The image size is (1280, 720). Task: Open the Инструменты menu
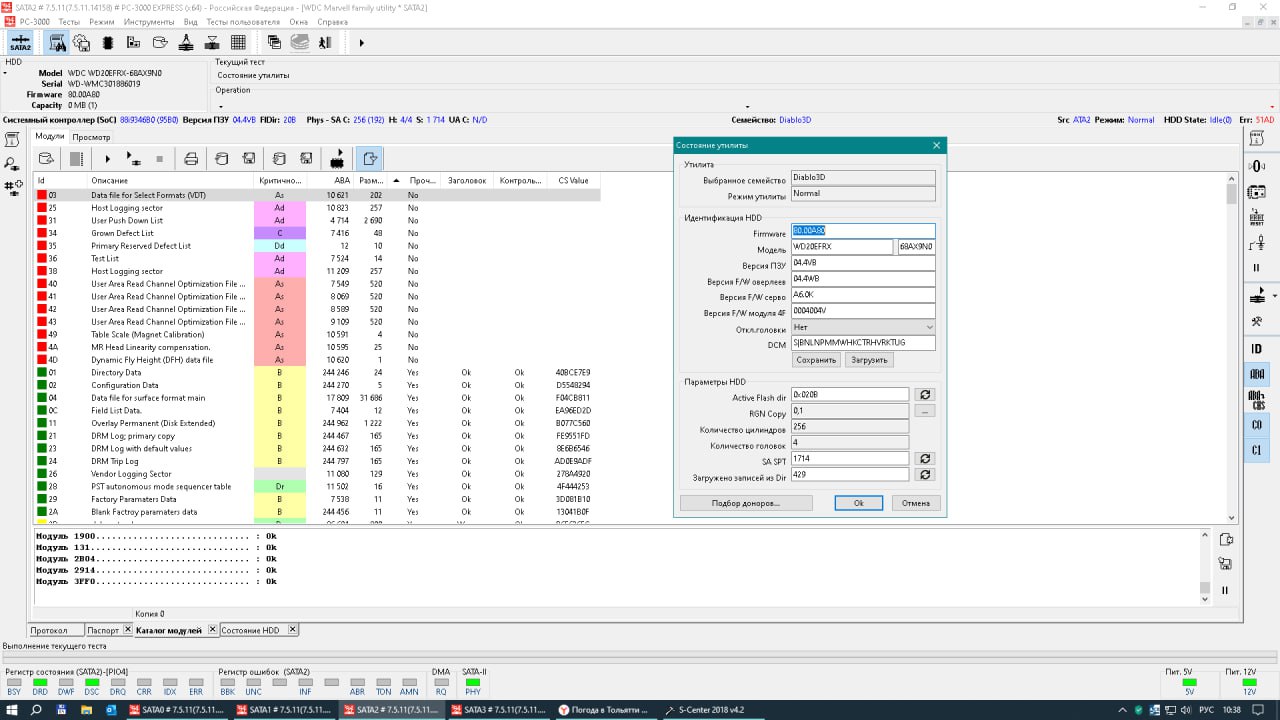[149, 21]
